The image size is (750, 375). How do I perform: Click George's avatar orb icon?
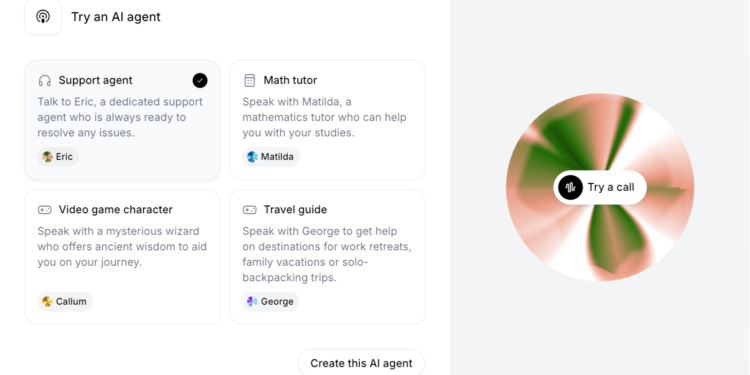252,301
